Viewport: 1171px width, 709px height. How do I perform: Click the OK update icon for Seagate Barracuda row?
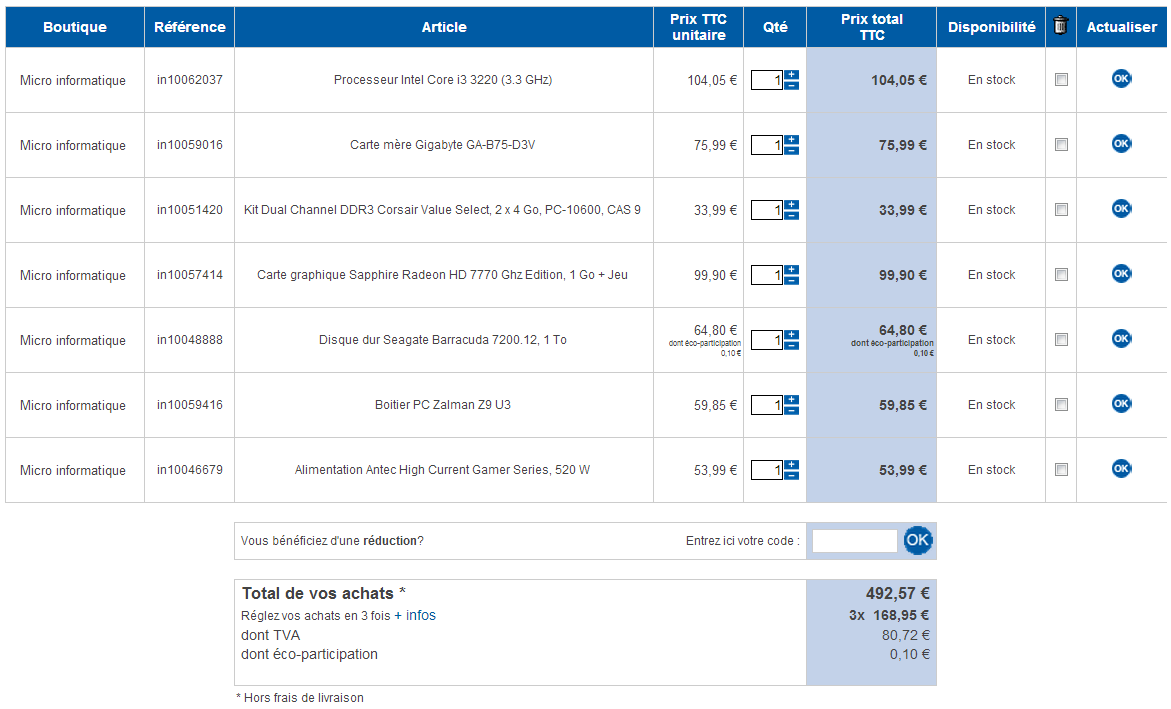coord(1121,338)
